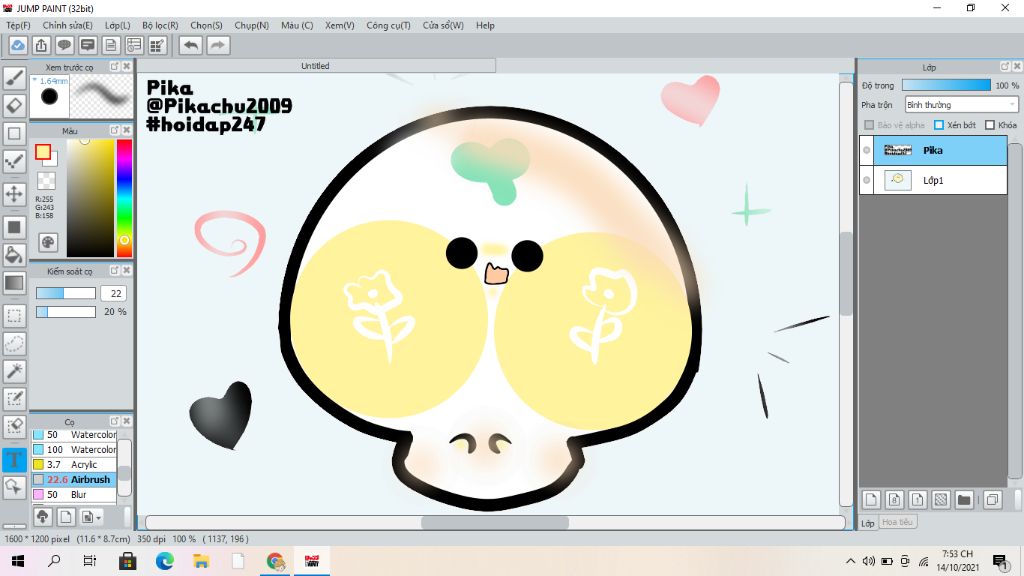Select the Brush tool in left toolbar

[14, 78]
